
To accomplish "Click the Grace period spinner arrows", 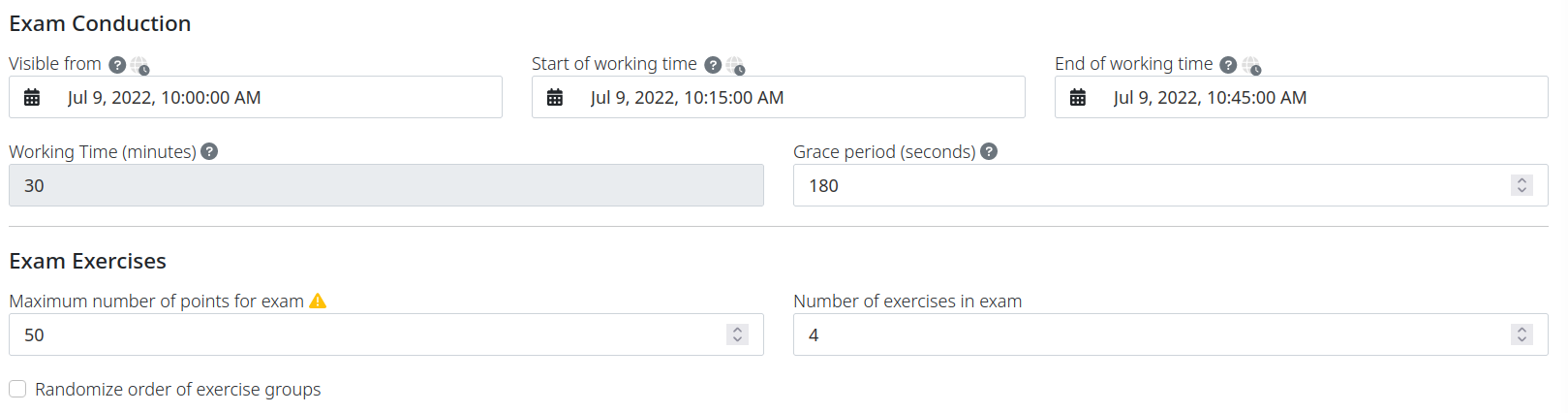I will 1522,185.
